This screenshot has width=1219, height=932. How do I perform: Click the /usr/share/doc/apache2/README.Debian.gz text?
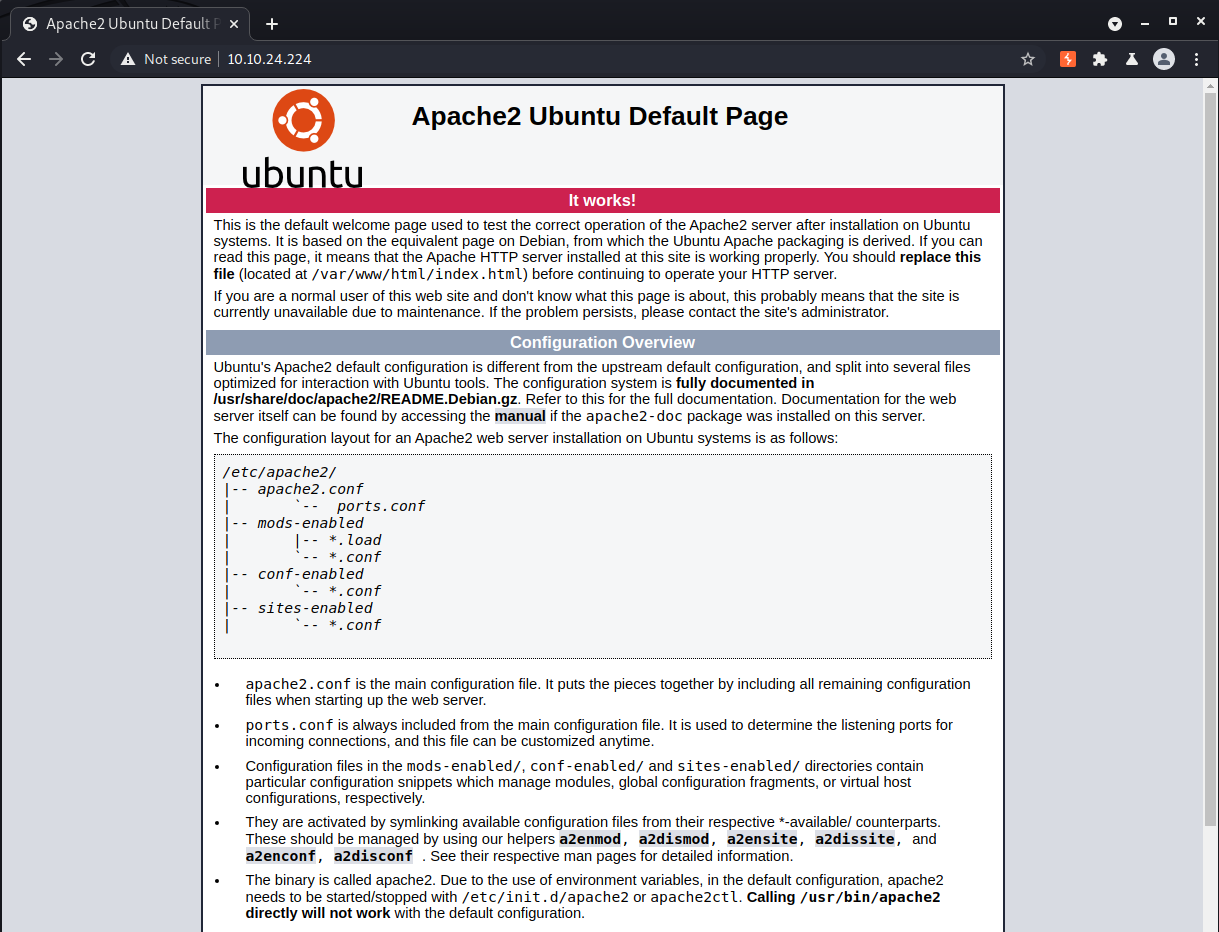(x=366, y=399)
